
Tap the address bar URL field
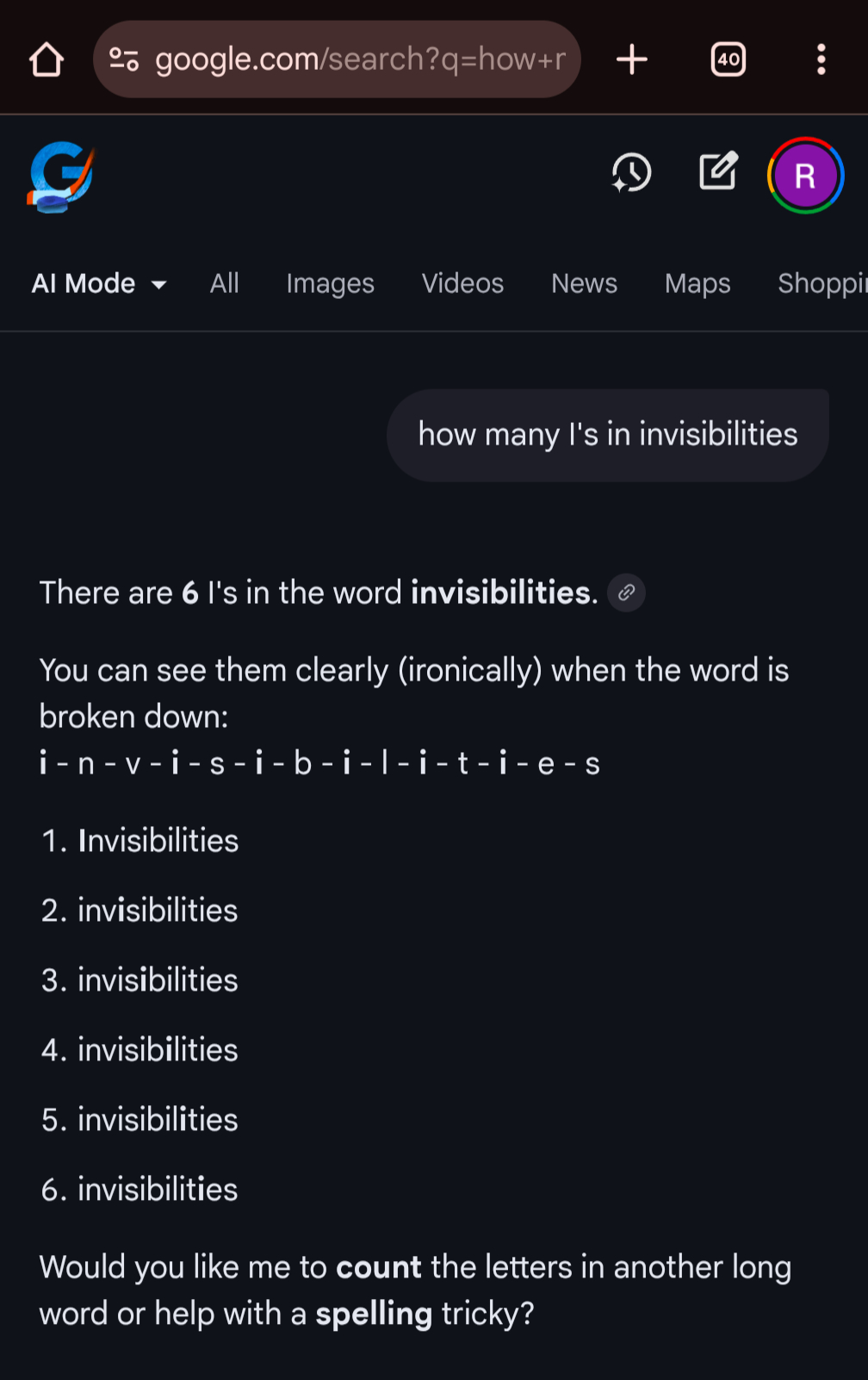(x=360, y=59)
